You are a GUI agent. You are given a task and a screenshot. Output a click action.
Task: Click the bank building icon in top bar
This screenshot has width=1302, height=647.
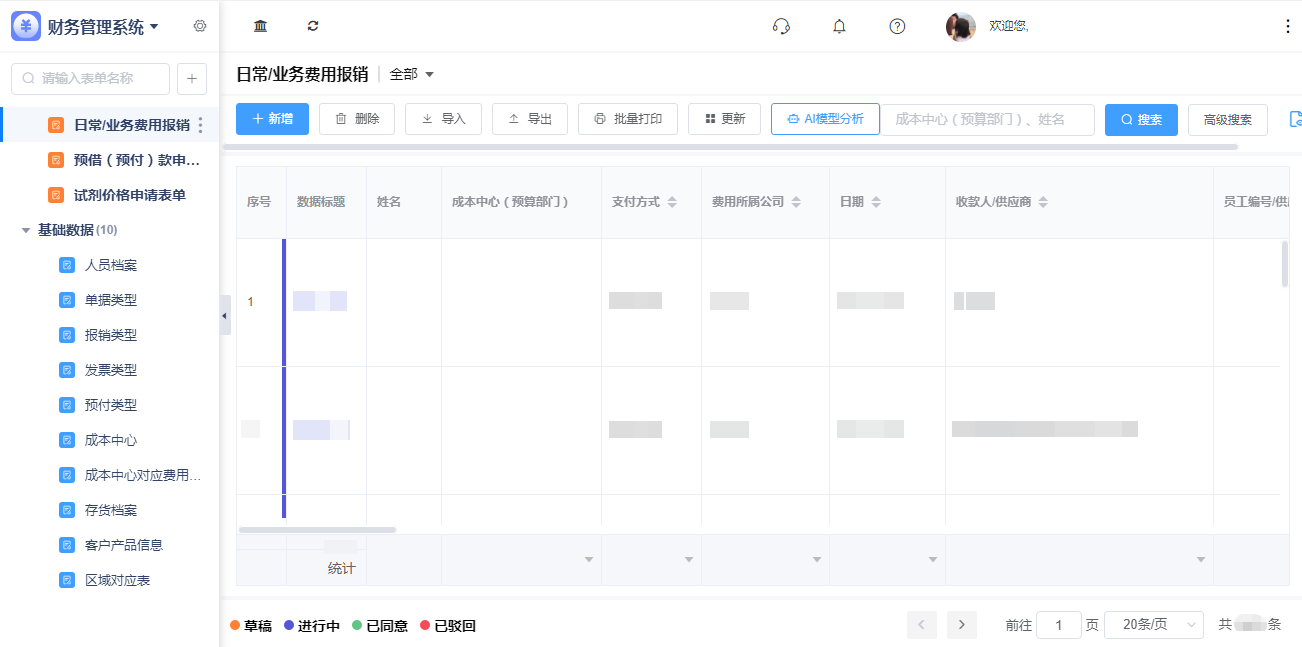coord(261,26)
